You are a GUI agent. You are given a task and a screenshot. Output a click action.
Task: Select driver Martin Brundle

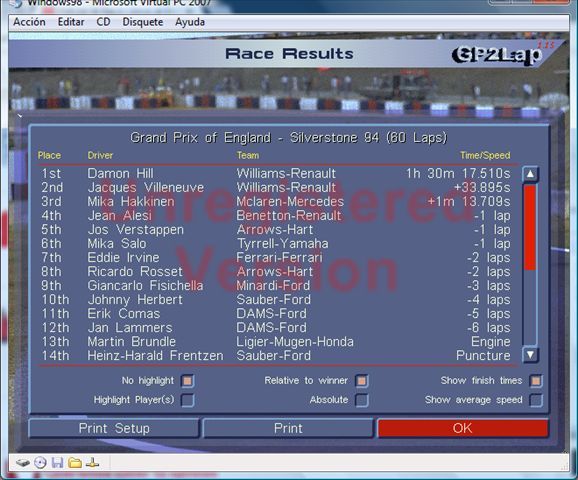click(x=131, y=341)
